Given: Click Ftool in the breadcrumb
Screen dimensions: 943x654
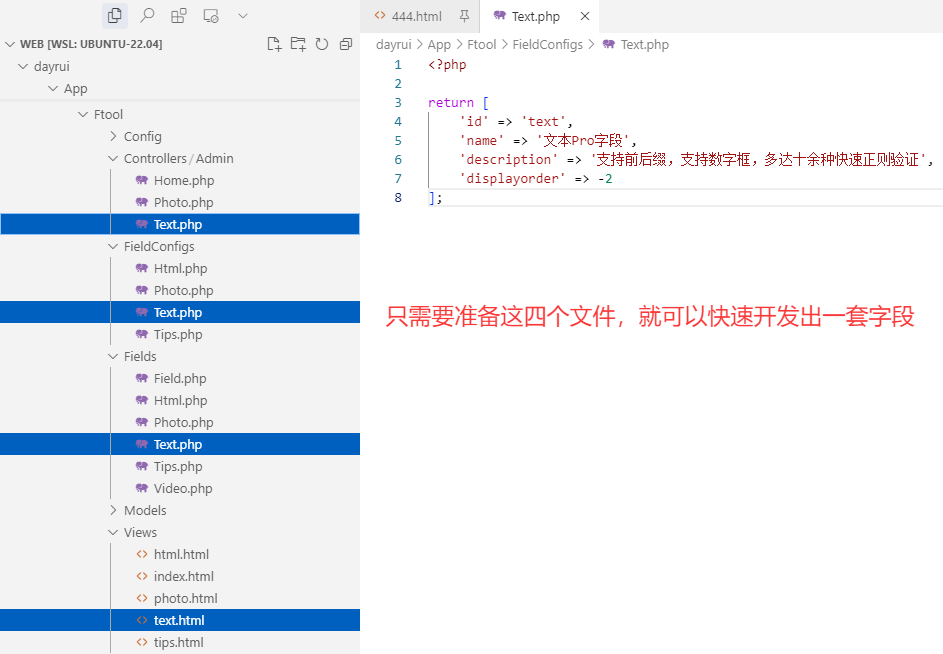Looking at the screenshot, I should tap(482, 45).
